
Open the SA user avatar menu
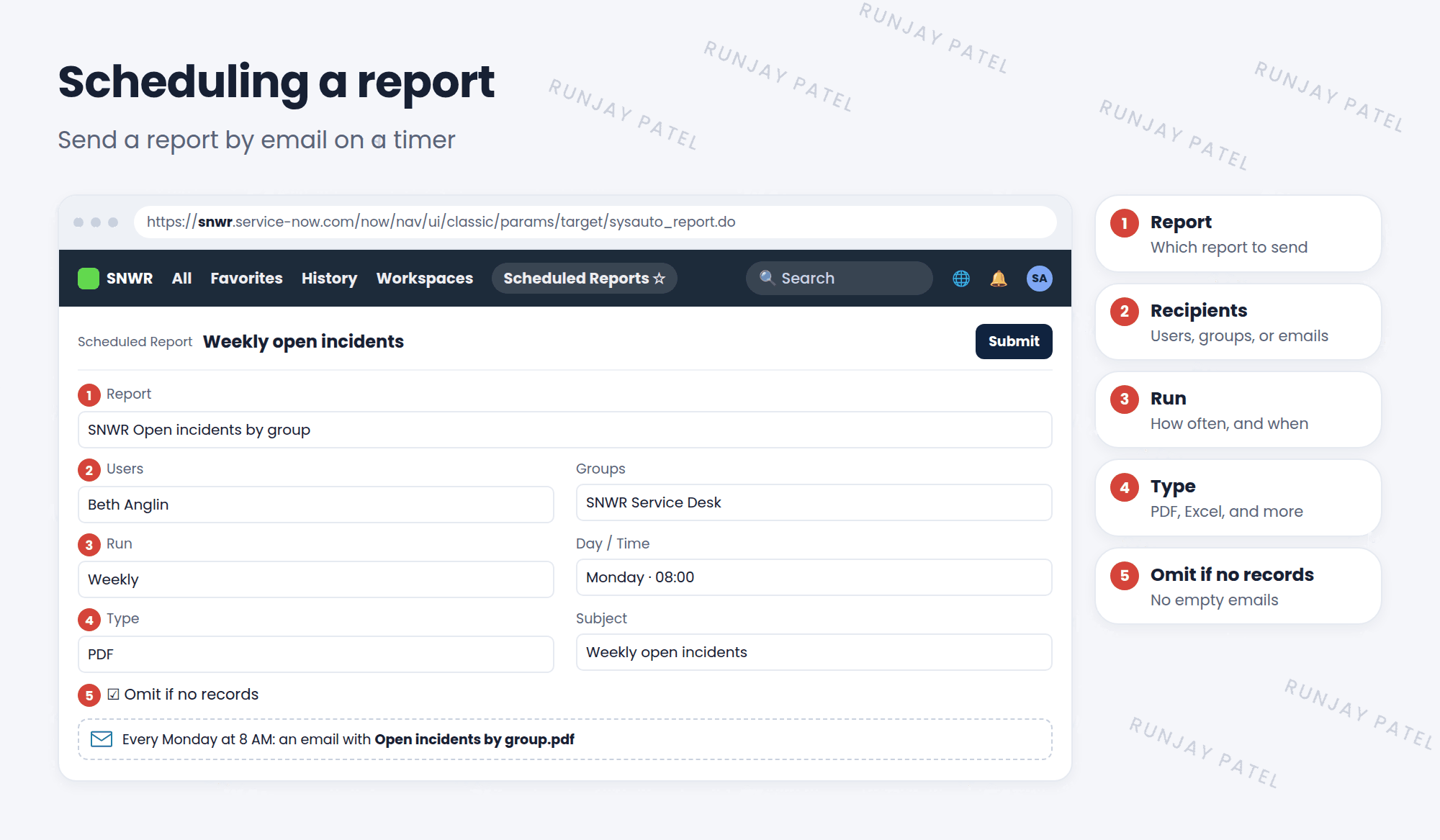pos(1039,279)
